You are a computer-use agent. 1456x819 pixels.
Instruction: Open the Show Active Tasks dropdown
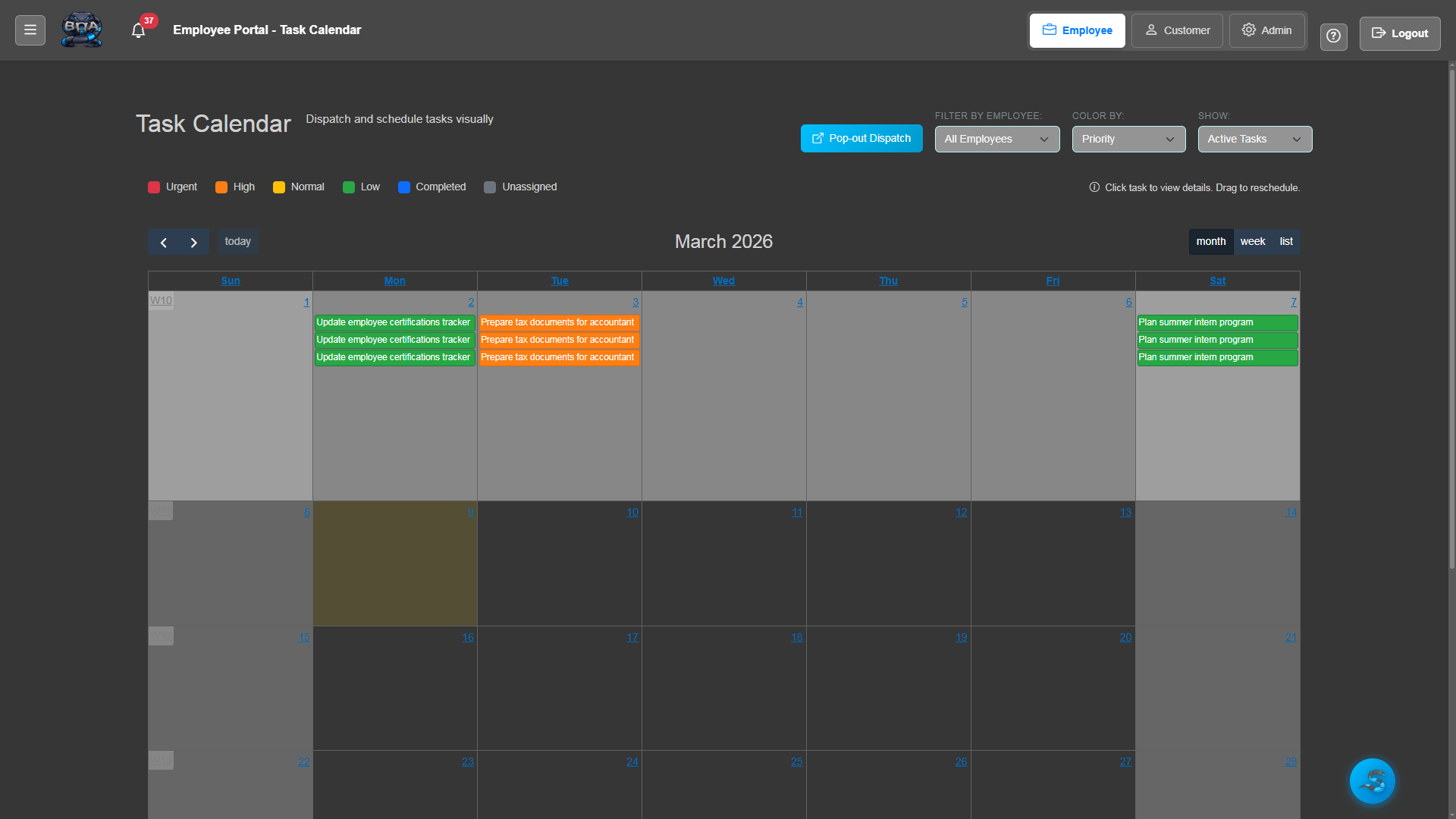(x=1254, y=139)
